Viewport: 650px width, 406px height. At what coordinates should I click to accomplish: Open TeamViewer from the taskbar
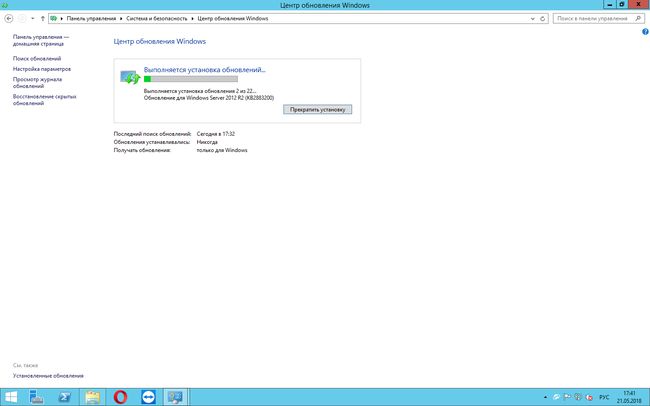pos(148,397)
